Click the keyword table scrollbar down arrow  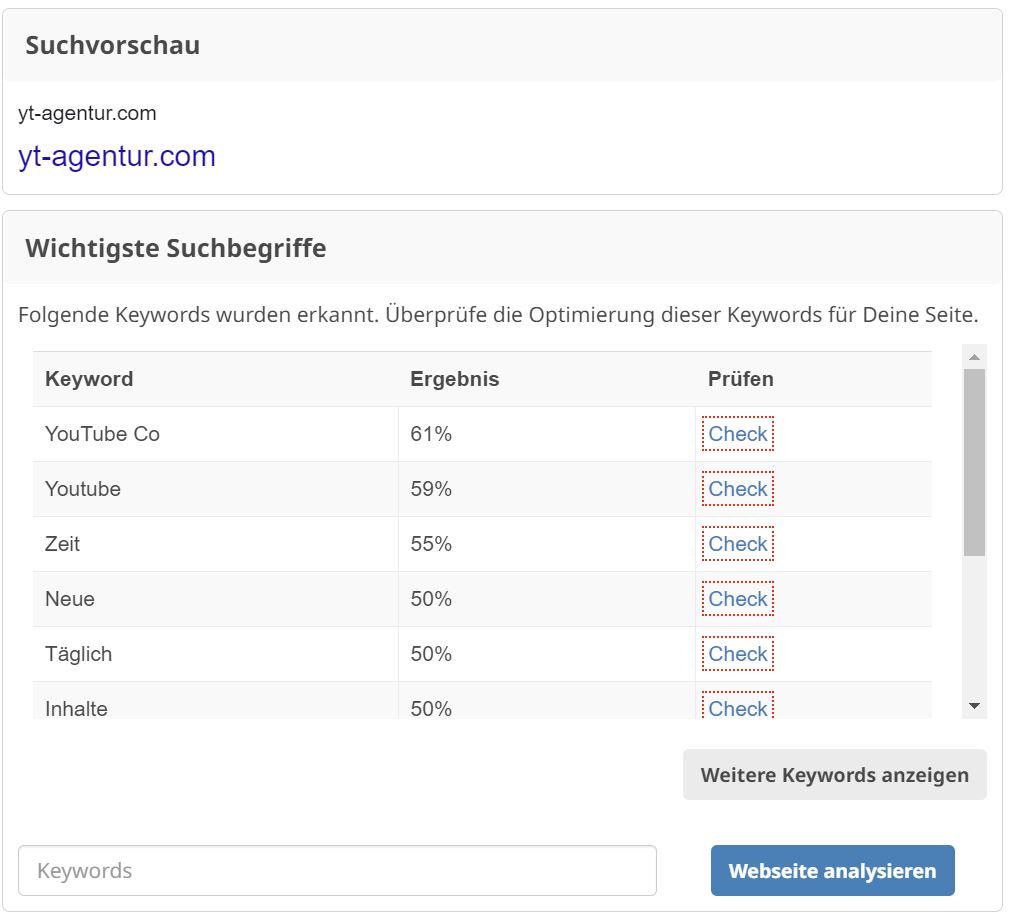pos(974,706)
